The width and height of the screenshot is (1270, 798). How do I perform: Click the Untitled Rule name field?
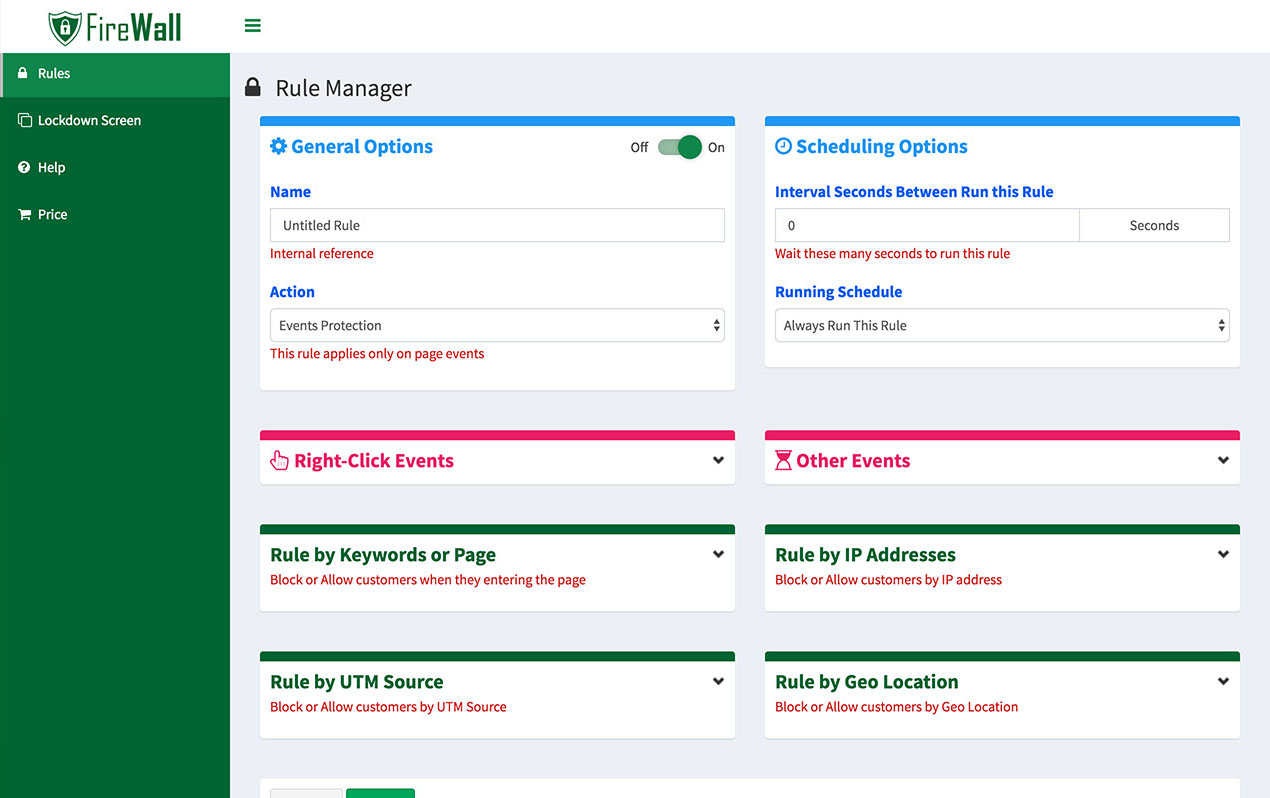coord(497,225)
